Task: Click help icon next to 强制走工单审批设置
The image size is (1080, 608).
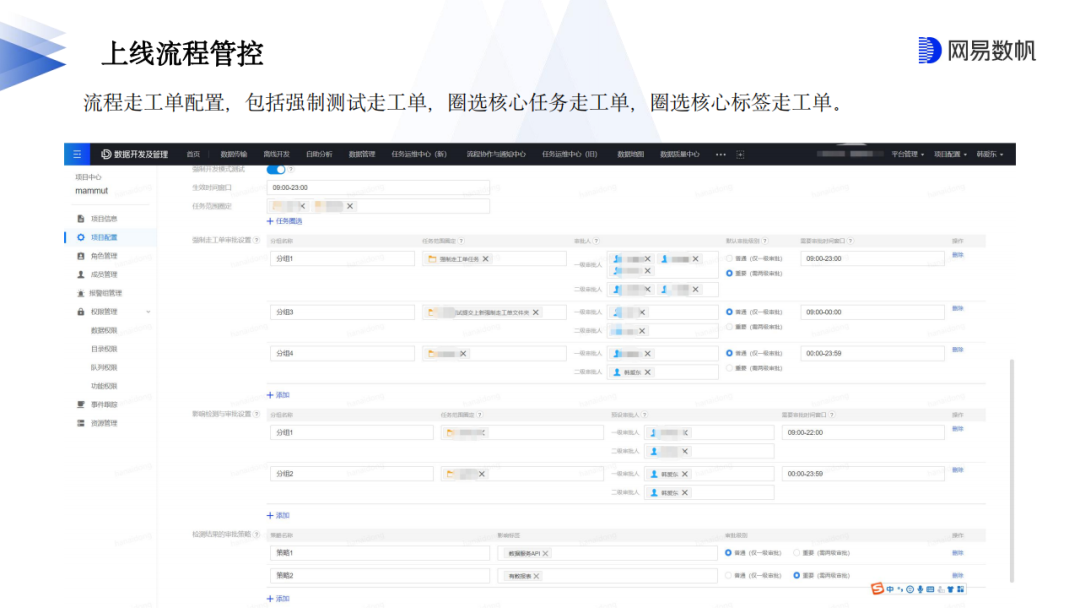Action: [257, 240]
